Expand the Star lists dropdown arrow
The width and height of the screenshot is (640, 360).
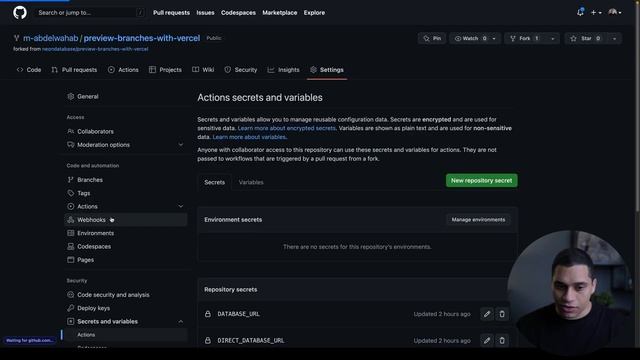[x=614, y=38]
